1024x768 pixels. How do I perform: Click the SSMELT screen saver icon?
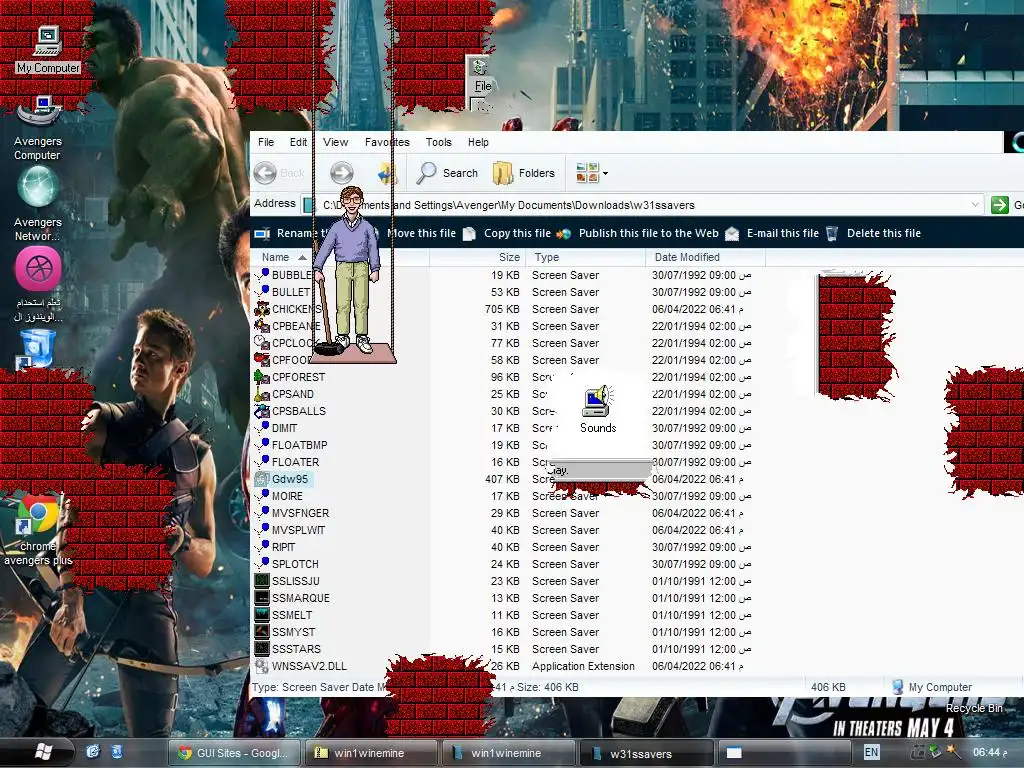(x=262, y=615)
